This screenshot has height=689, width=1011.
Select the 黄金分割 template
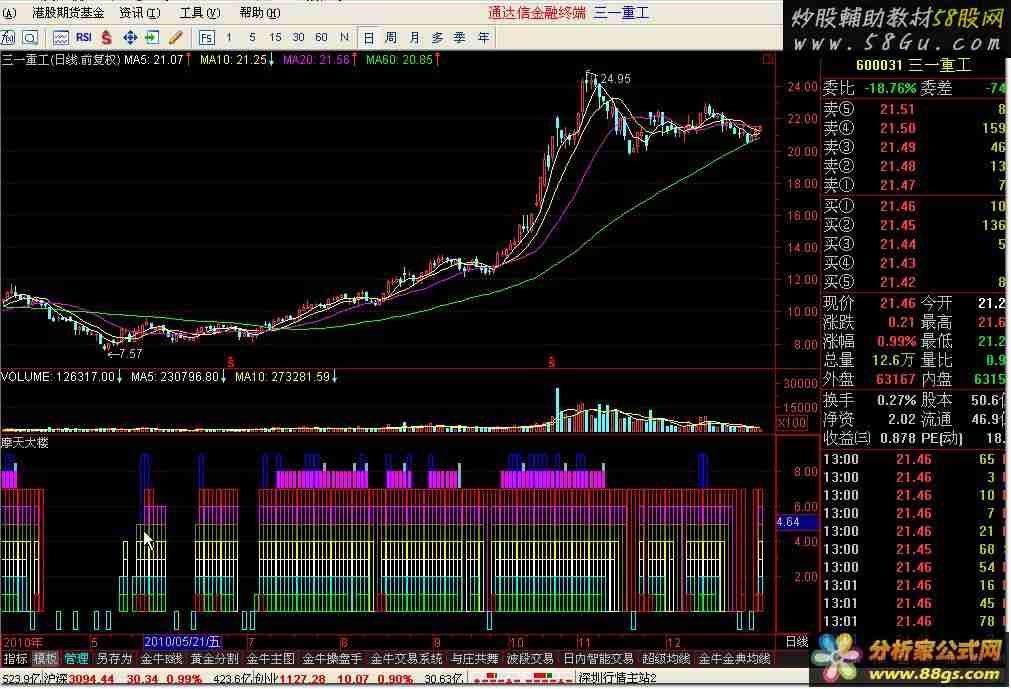click(x=215, y=659)
